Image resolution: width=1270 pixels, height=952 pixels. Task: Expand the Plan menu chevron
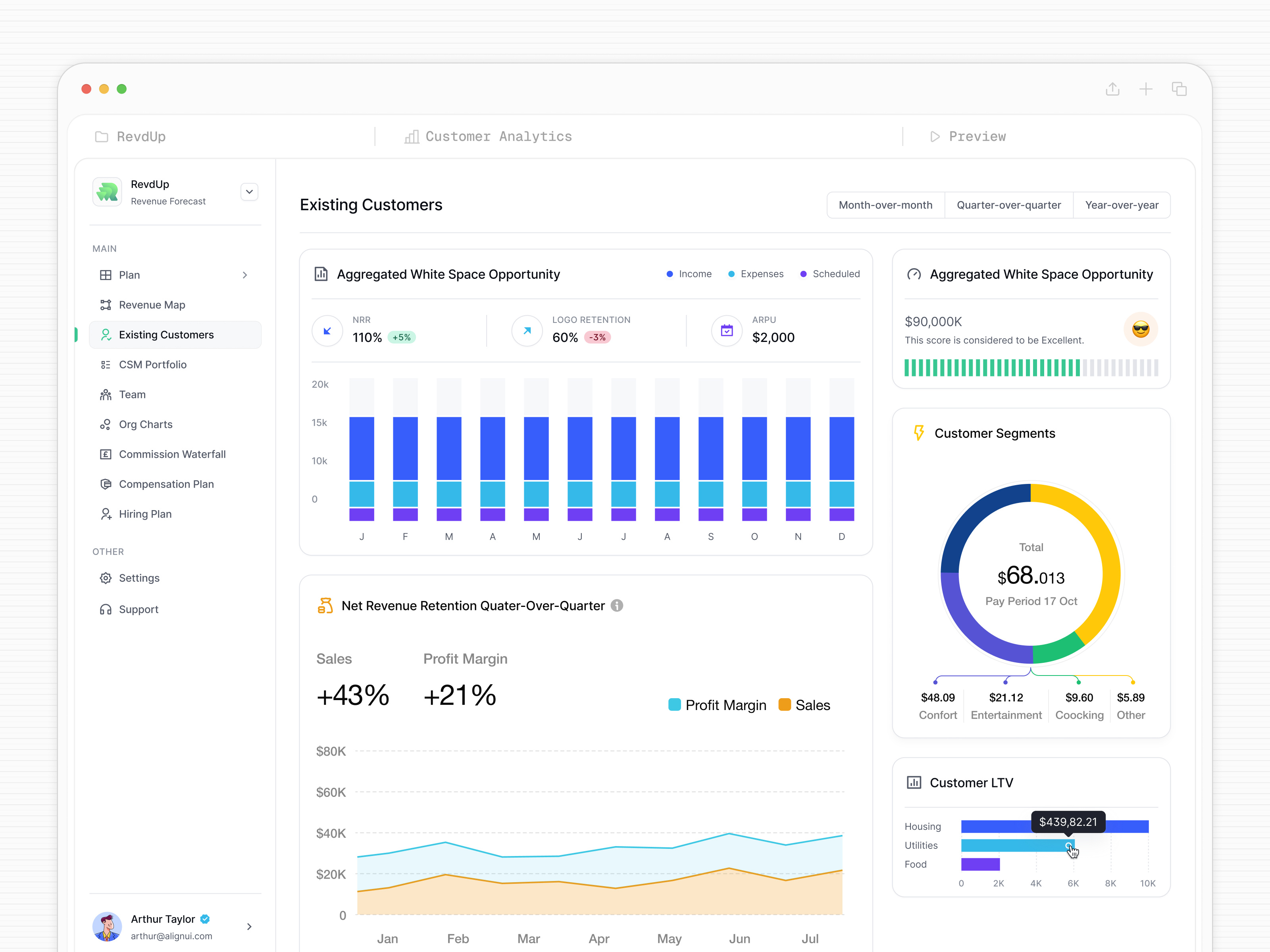pos(245,275)
